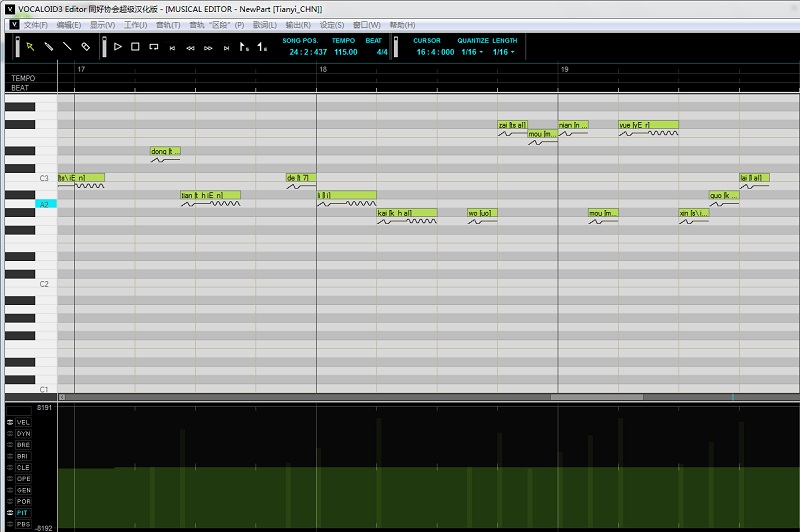Toggle the eye icon beside VEL

pyautogui.click(x=9, y=422)
